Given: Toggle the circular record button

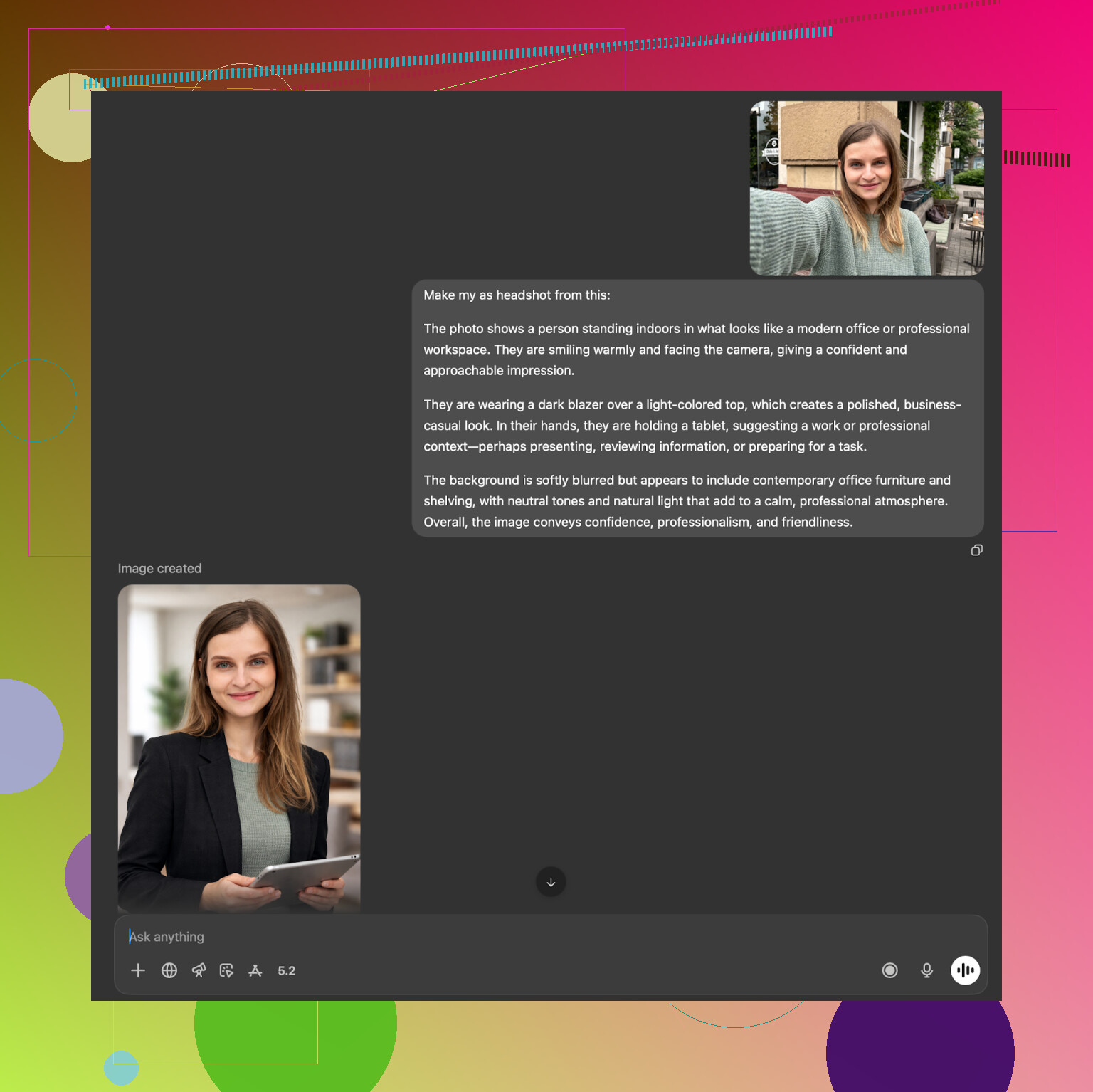Looking at the screenshot, I should 889,970.
